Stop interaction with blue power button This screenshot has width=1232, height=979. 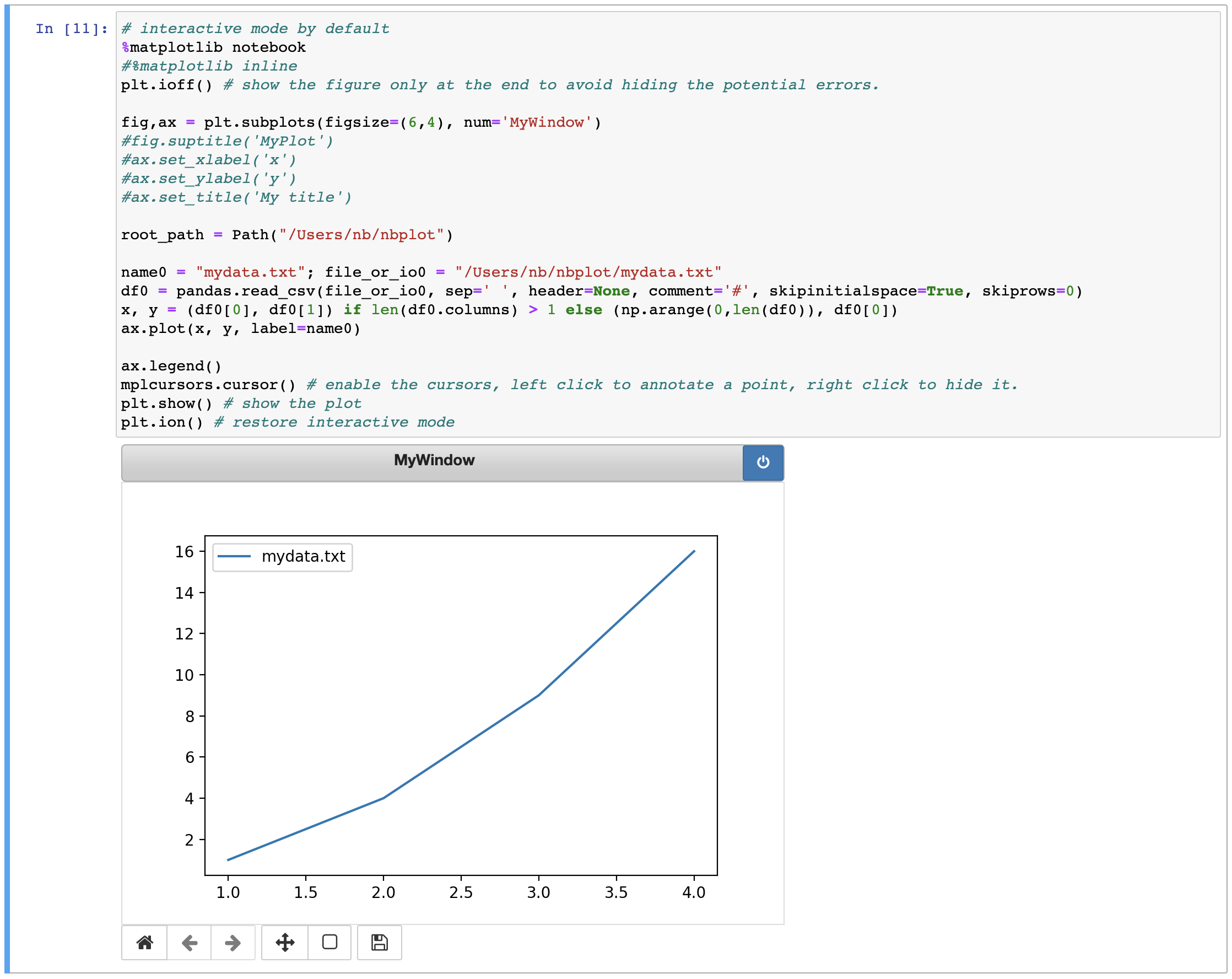click(x=763, y=462)
